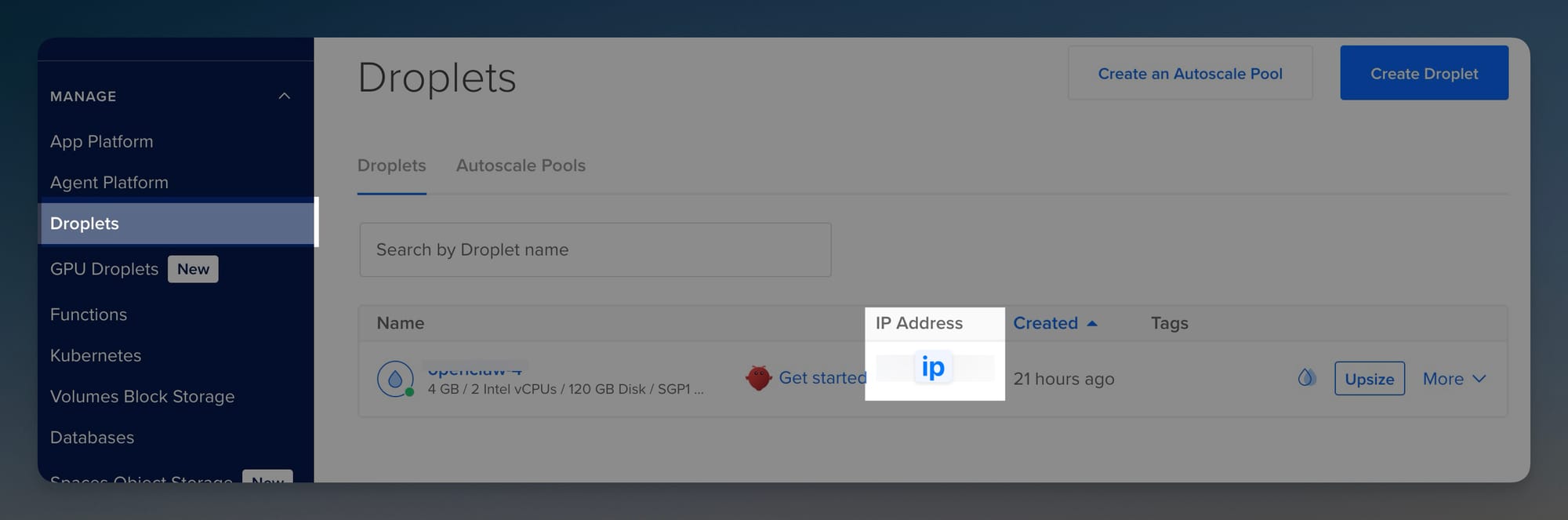1568x520 pixels.
Task: Sort the table by Created column
Action: pyautogui.click(x=1045, y=323)
